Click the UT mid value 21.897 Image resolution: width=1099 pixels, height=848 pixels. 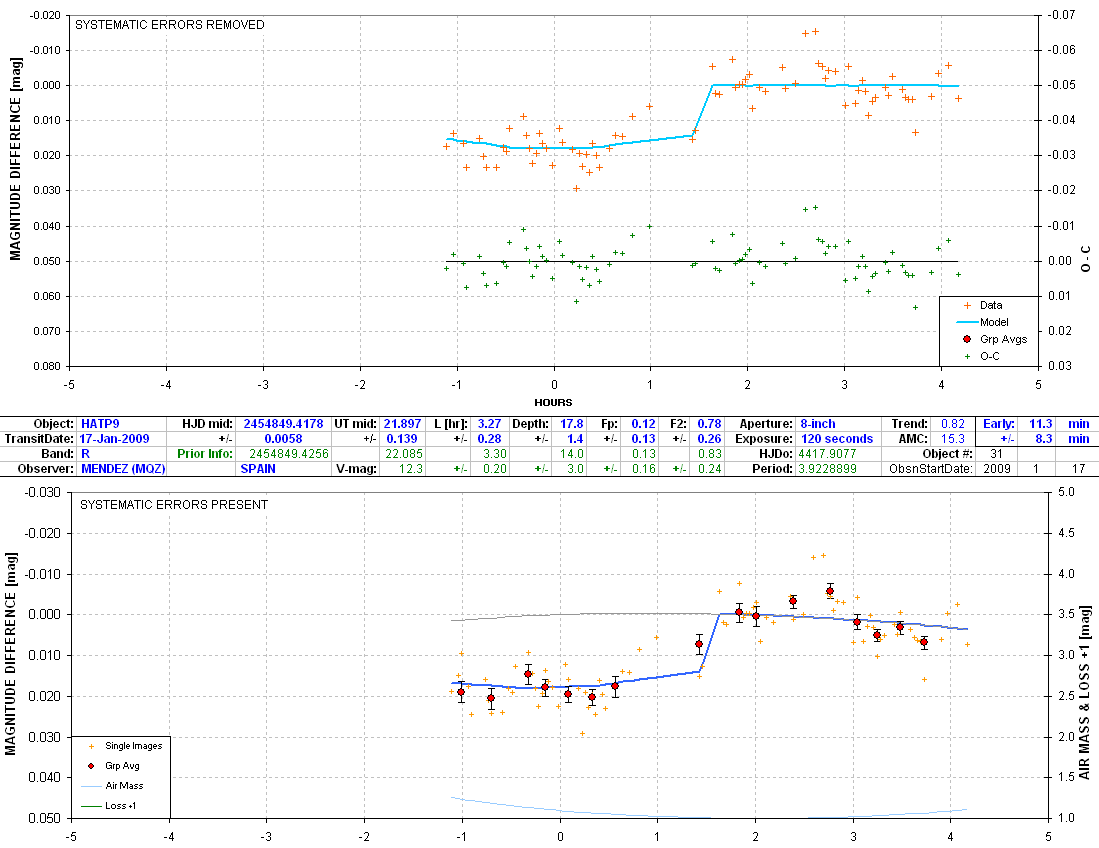402,423
